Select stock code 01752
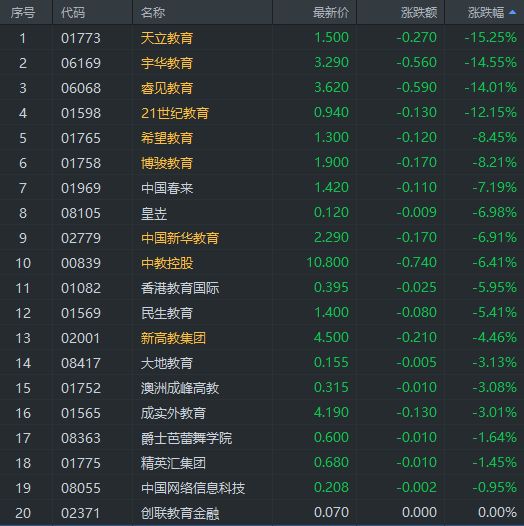Viewport: 524px width, 526px height. pos(81,388)
